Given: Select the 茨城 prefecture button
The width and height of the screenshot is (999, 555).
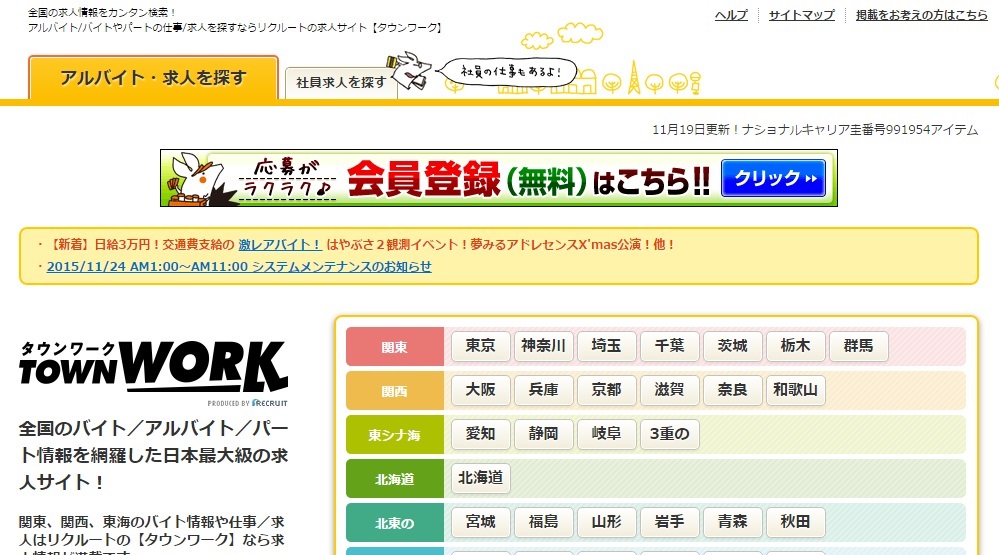Looking at the screenshot, I should [733, 346].
